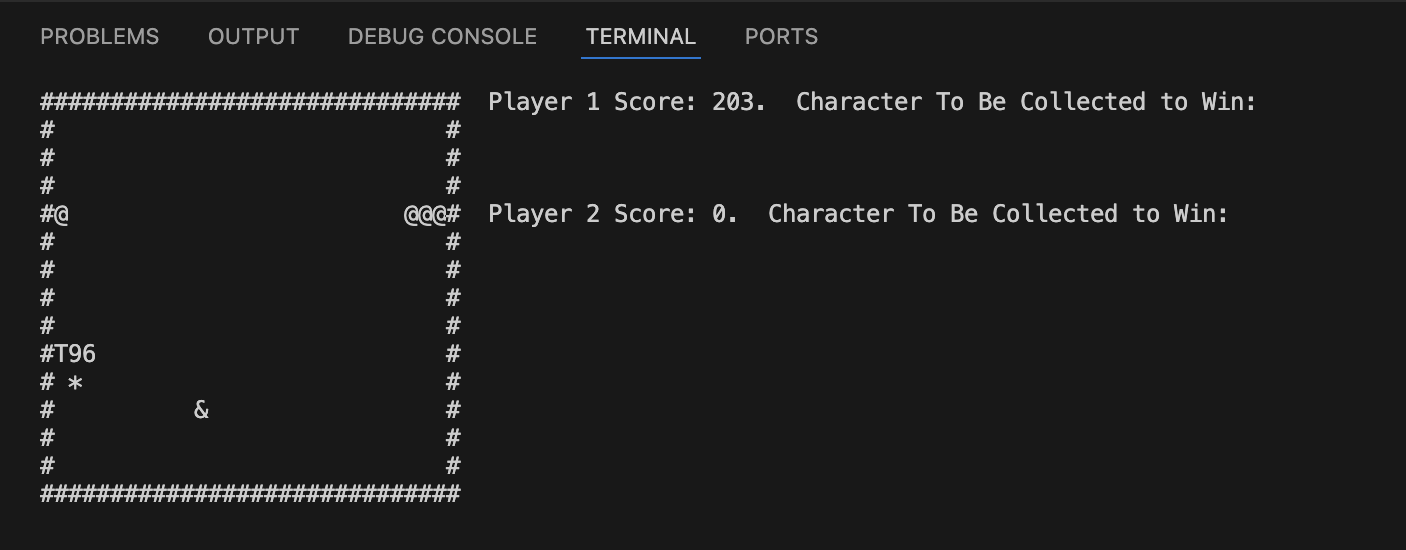The image size is (1406, 550).
Task: Click the active TERMINAL tab
Action: tap(641, 37)
